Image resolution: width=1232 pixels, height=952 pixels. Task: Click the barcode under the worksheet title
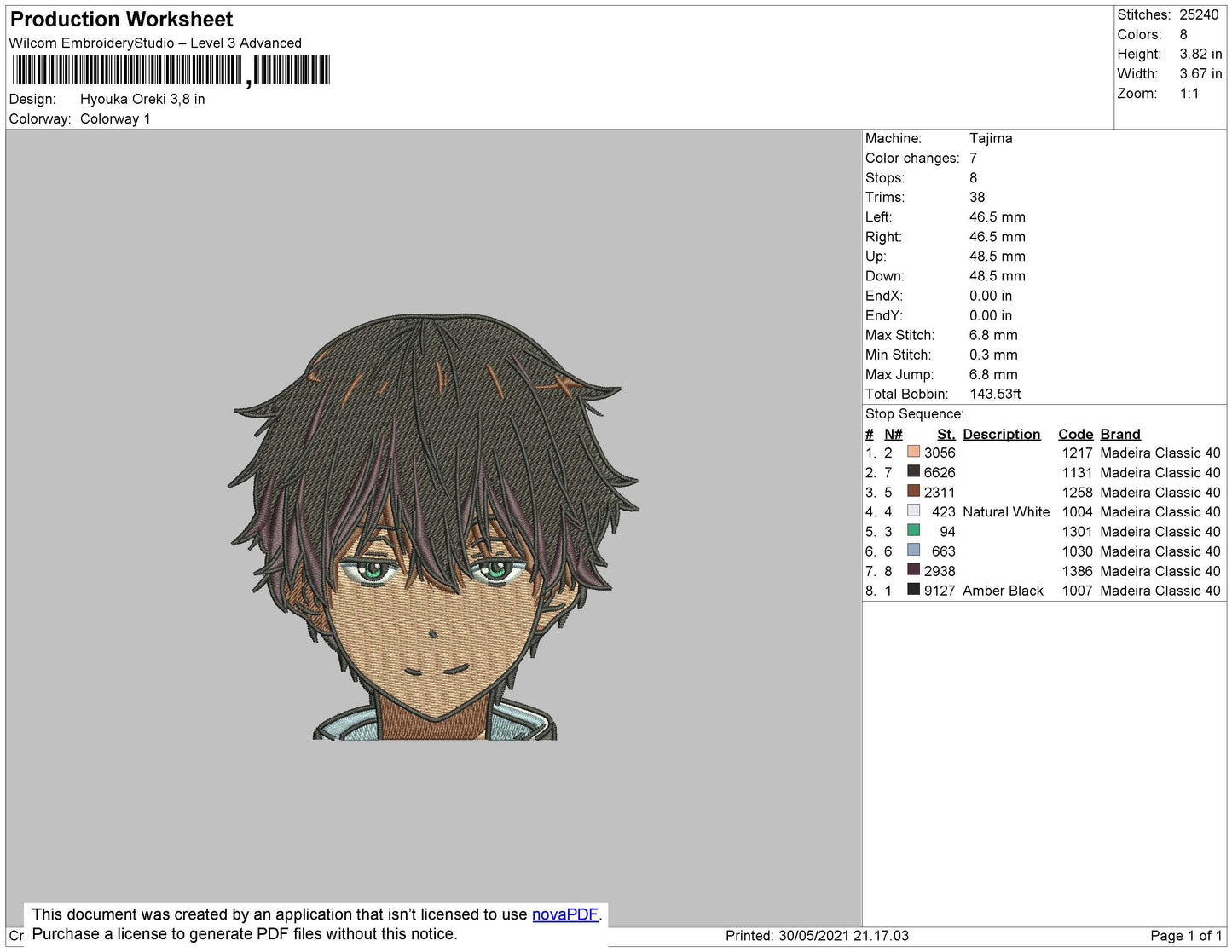(x=171, y=70)
